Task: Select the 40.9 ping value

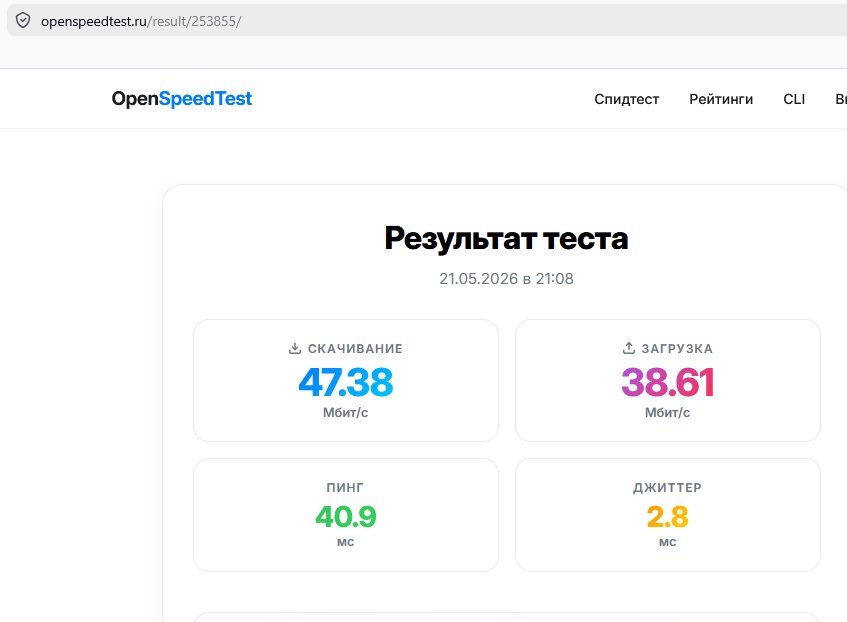Action: pos(346,517)
